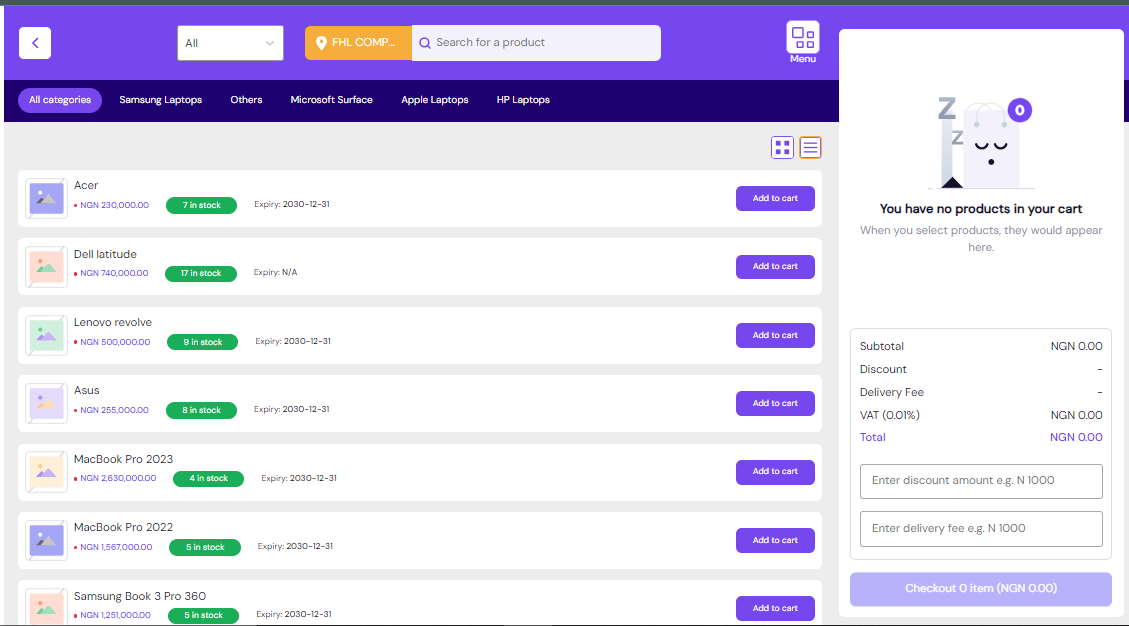Click the 9 in stock badge
Viewport: 1129px width, 626px height.
pos(202,342)
